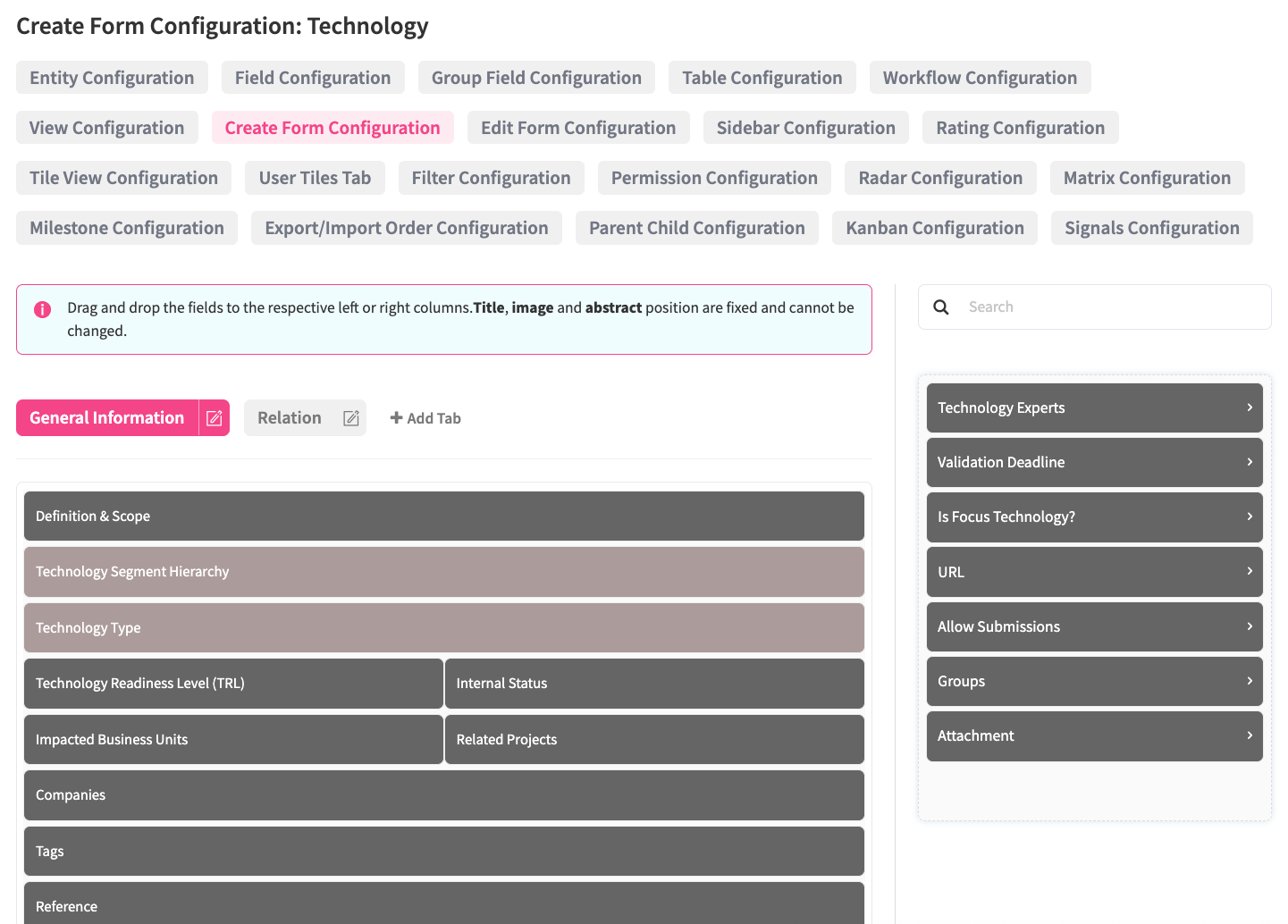Click the magnifier icon in search box
Viewport: 1288px width, 924px height.
[941, 307]
